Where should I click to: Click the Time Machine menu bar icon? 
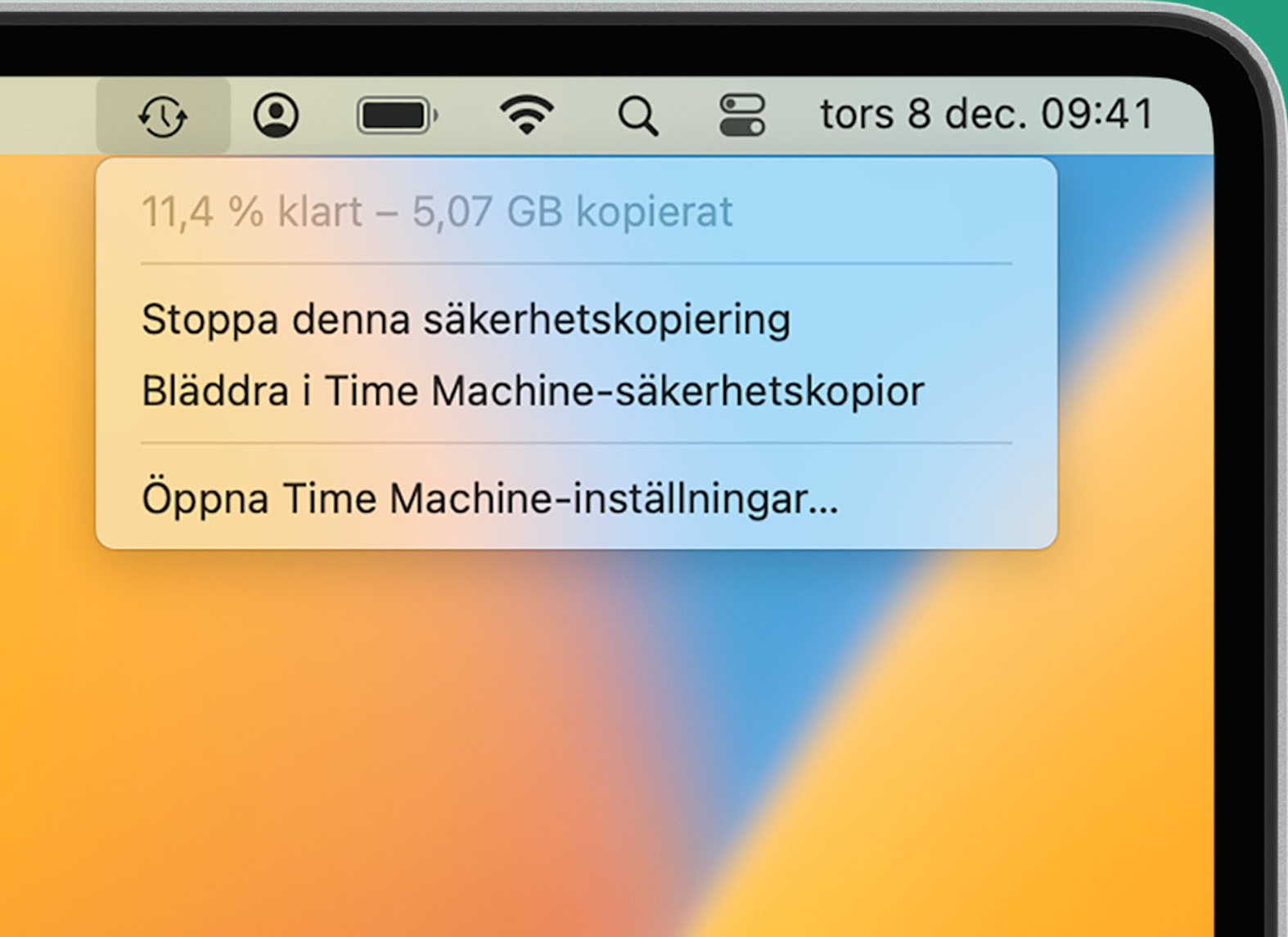click(x=163, y=115)
